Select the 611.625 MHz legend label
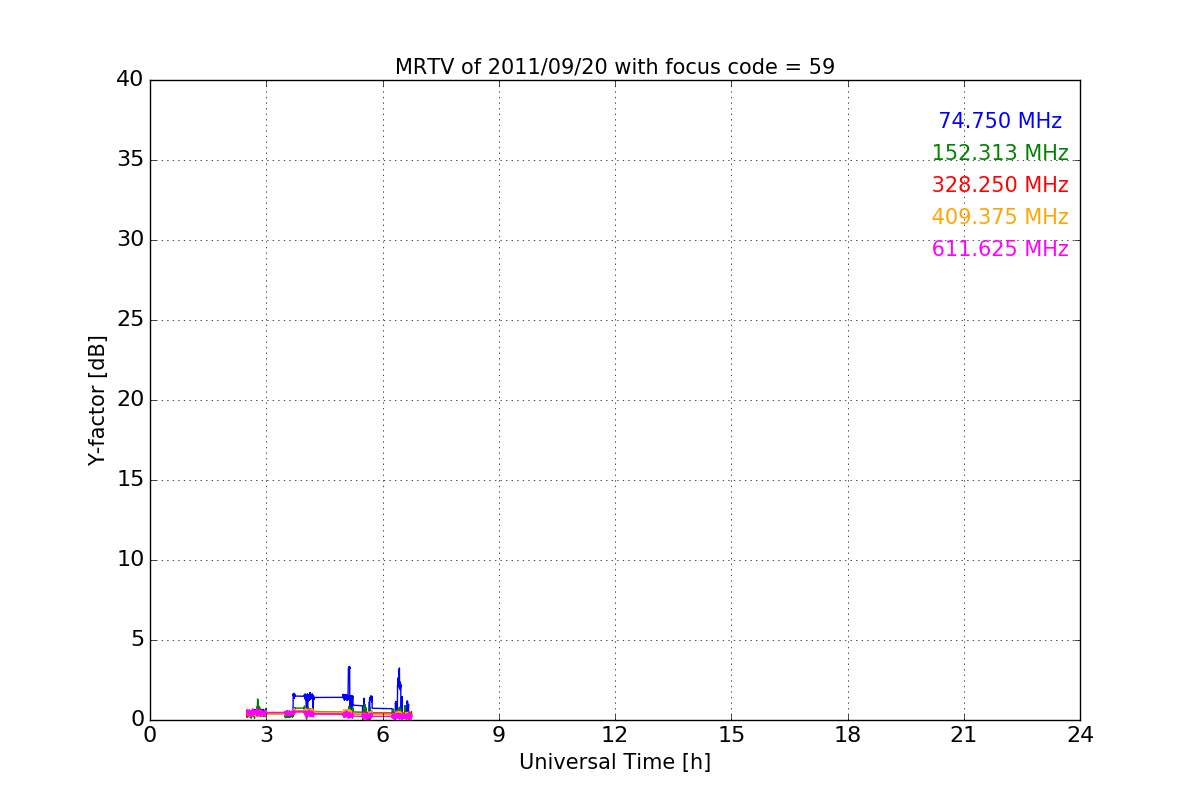1200x800 pixels. point(1000,249)
